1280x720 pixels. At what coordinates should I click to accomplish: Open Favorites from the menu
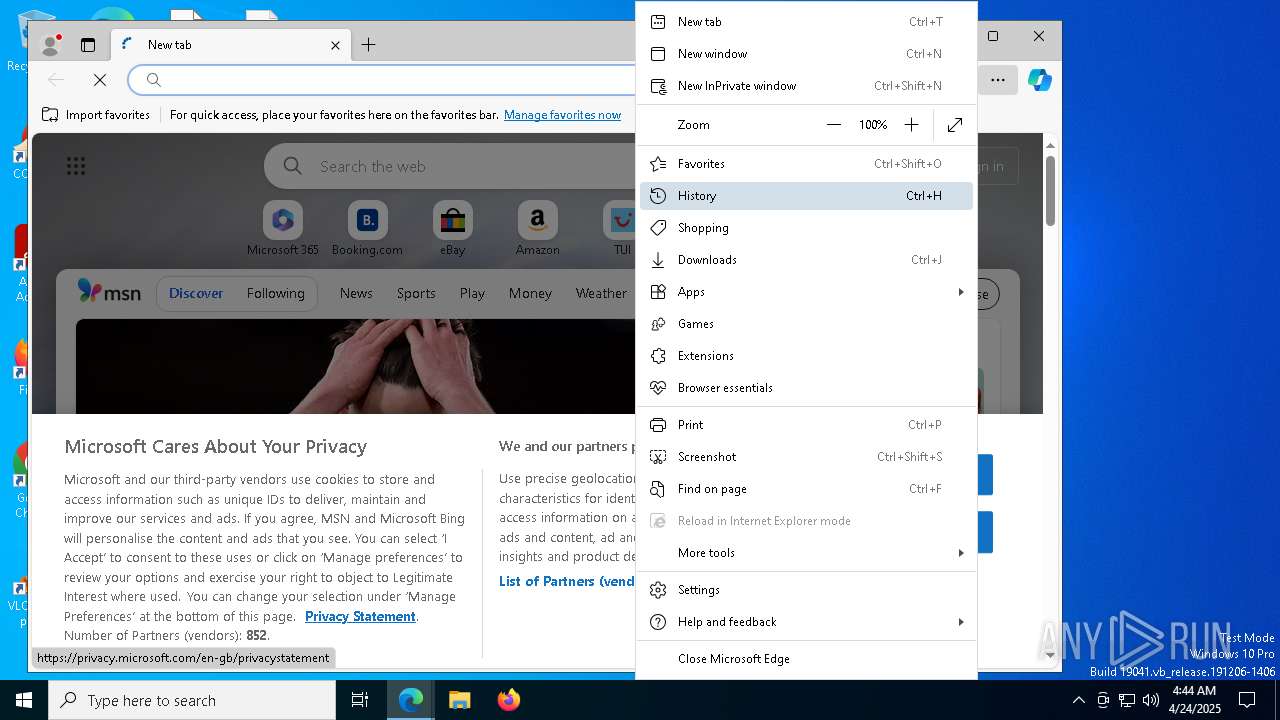[x=806, y=164]
